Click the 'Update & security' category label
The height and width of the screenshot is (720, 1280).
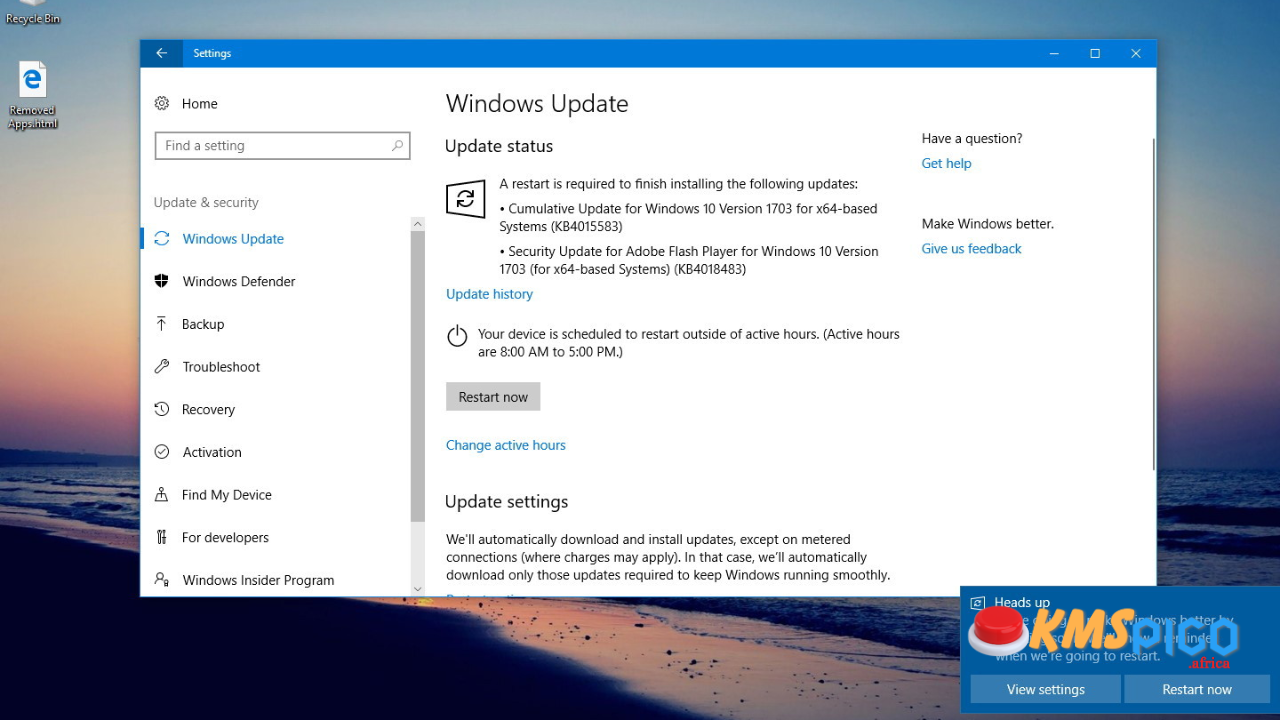pyautogui.click(x=206, y=202)
